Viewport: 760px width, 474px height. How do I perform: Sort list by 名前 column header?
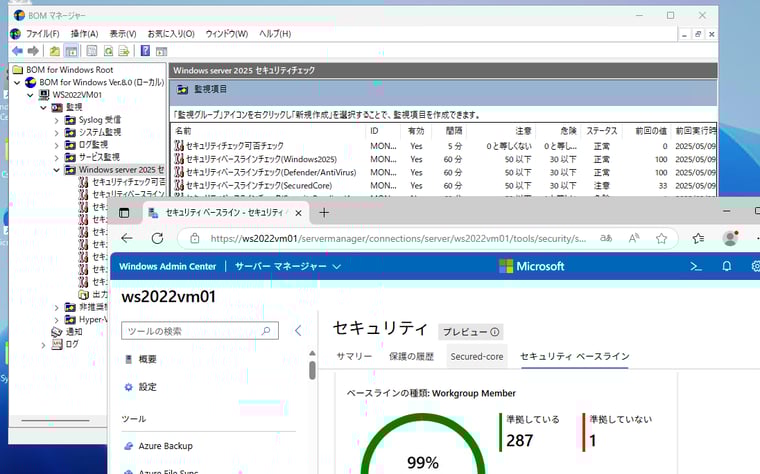tap(269, 131)
